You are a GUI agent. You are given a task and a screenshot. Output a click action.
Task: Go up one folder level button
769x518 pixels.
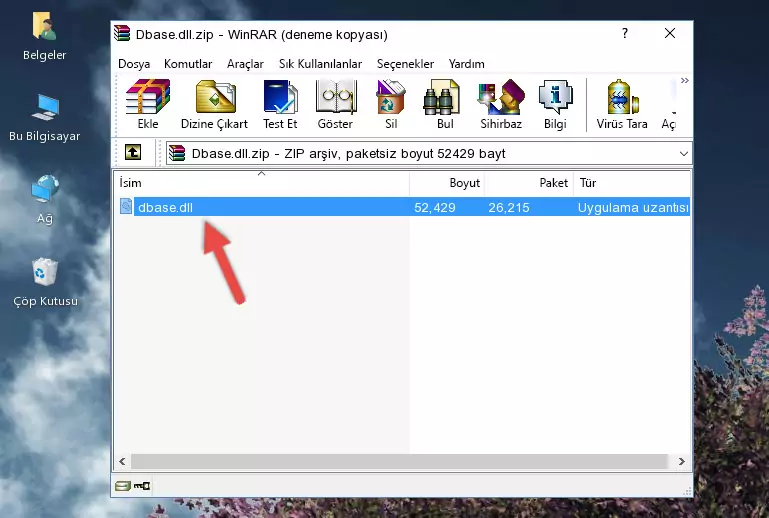pos(133,153)
